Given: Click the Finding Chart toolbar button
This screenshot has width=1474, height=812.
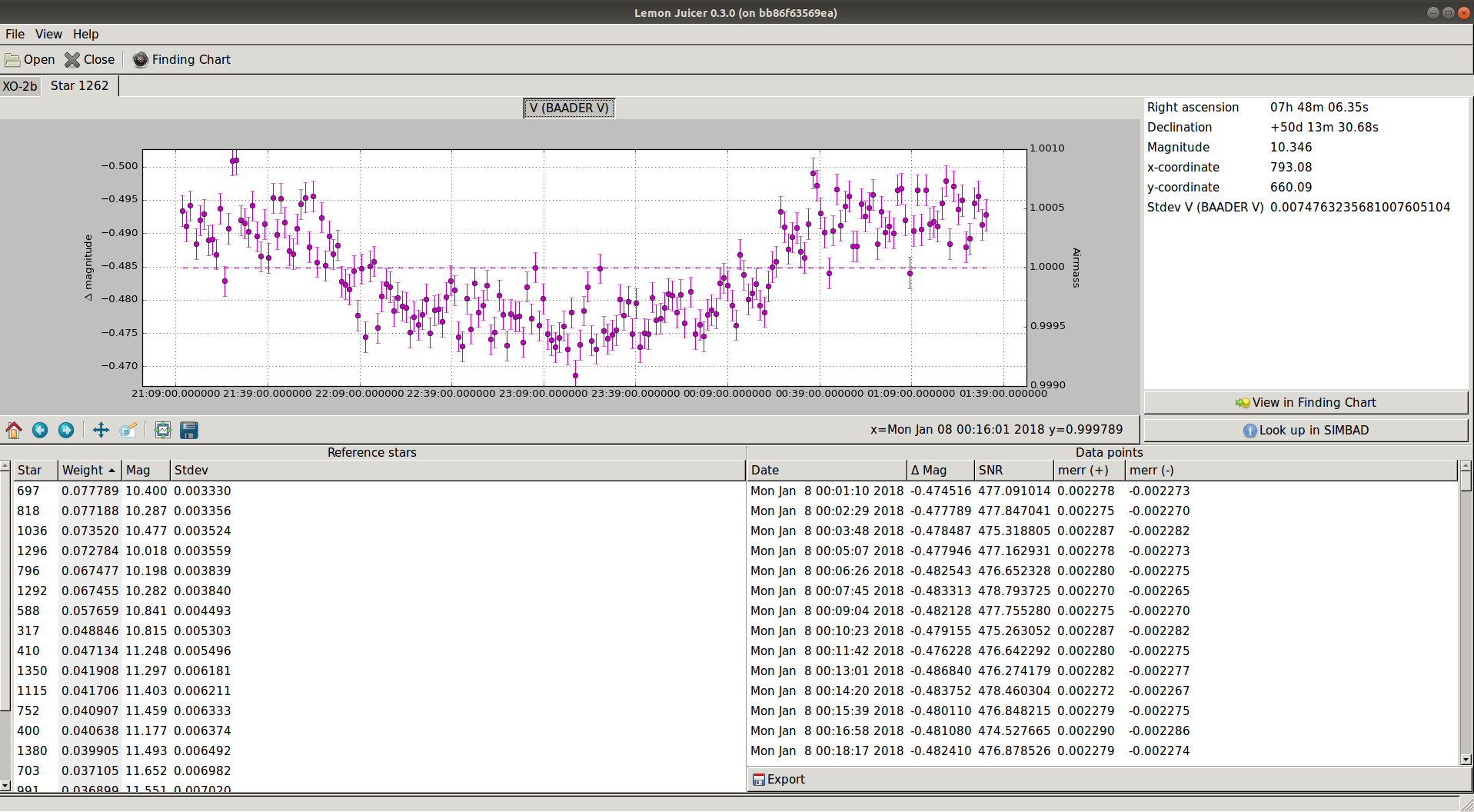Looking at the screenshot, I should click(181, 59).
